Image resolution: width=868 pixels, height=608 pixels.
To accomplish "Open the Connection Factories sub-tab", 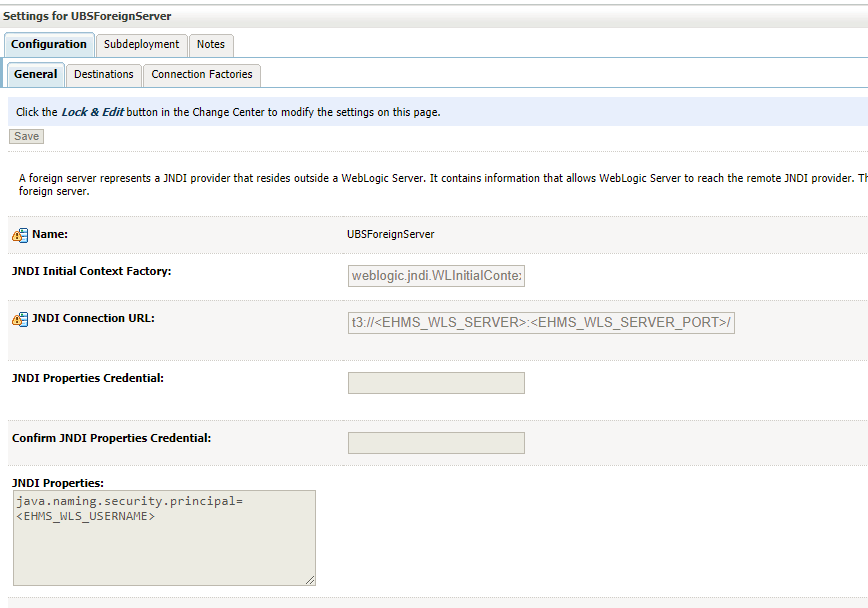I will coord(202,75).
